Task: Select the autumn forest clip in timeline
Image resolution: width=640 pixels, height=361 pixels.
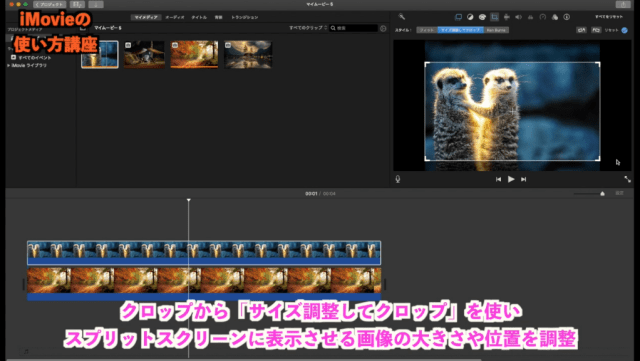Action: [x=204, y=284]
